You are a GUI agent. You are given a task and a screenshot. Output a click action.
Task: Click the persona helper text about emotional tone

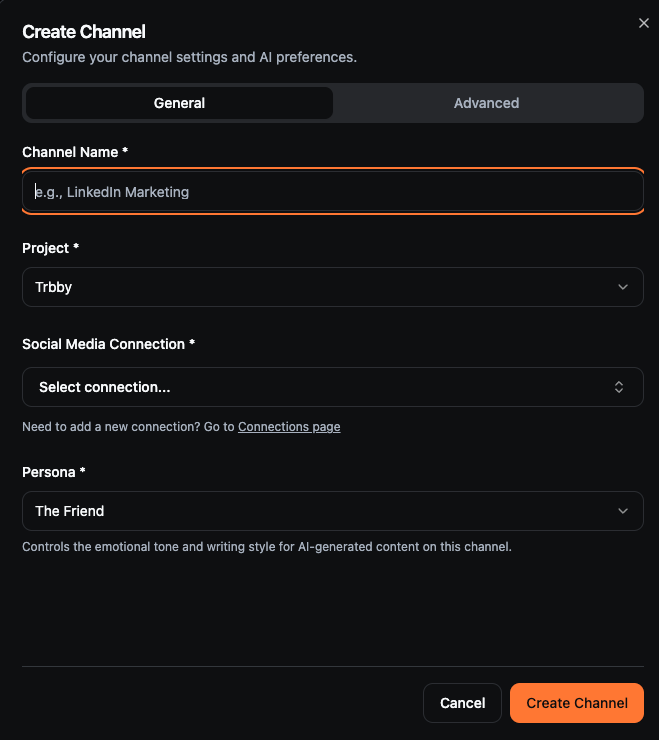click(267, 547)
